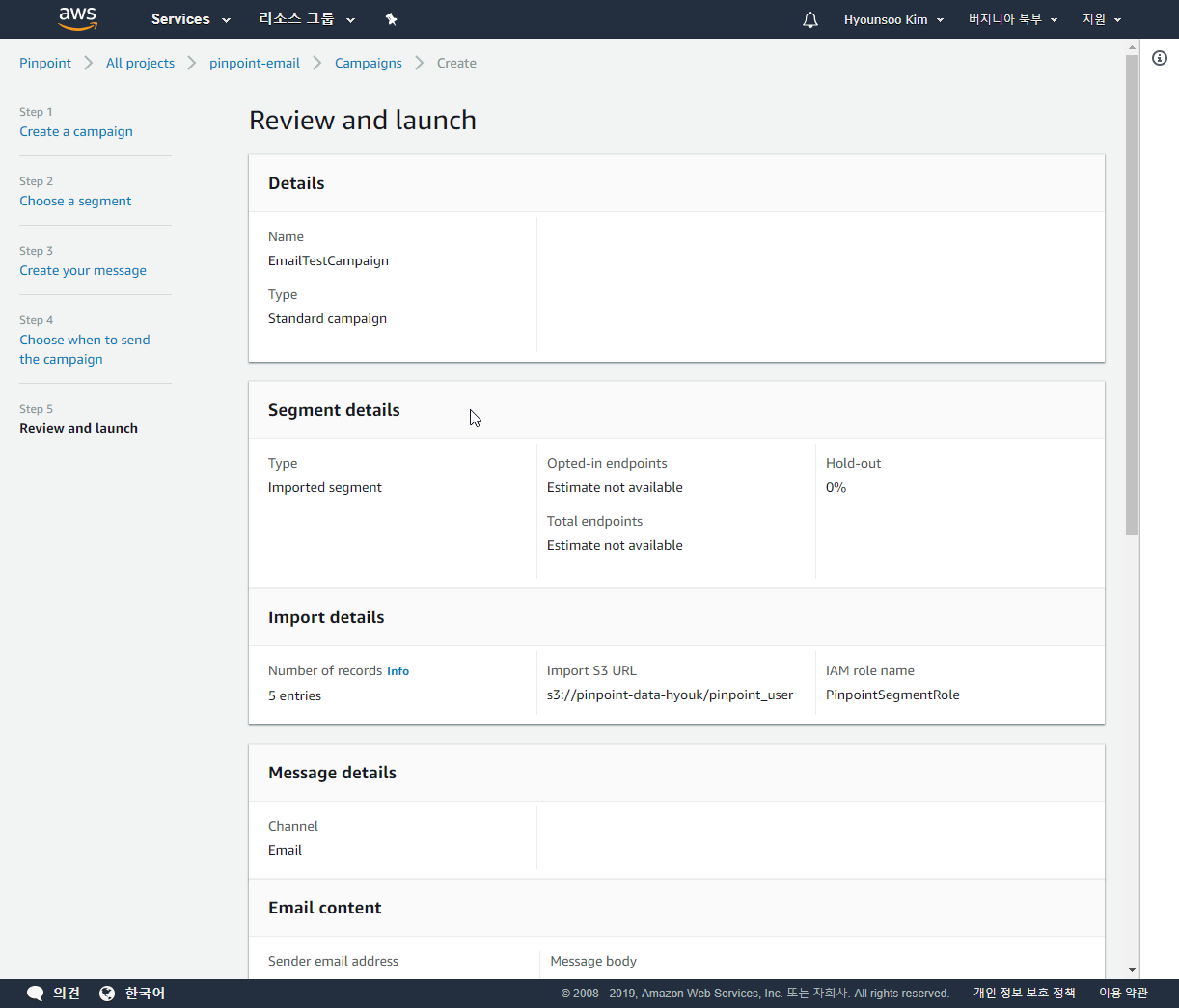
Task: Click the vertical scrollbar thumb
Action: [1132, 294]
